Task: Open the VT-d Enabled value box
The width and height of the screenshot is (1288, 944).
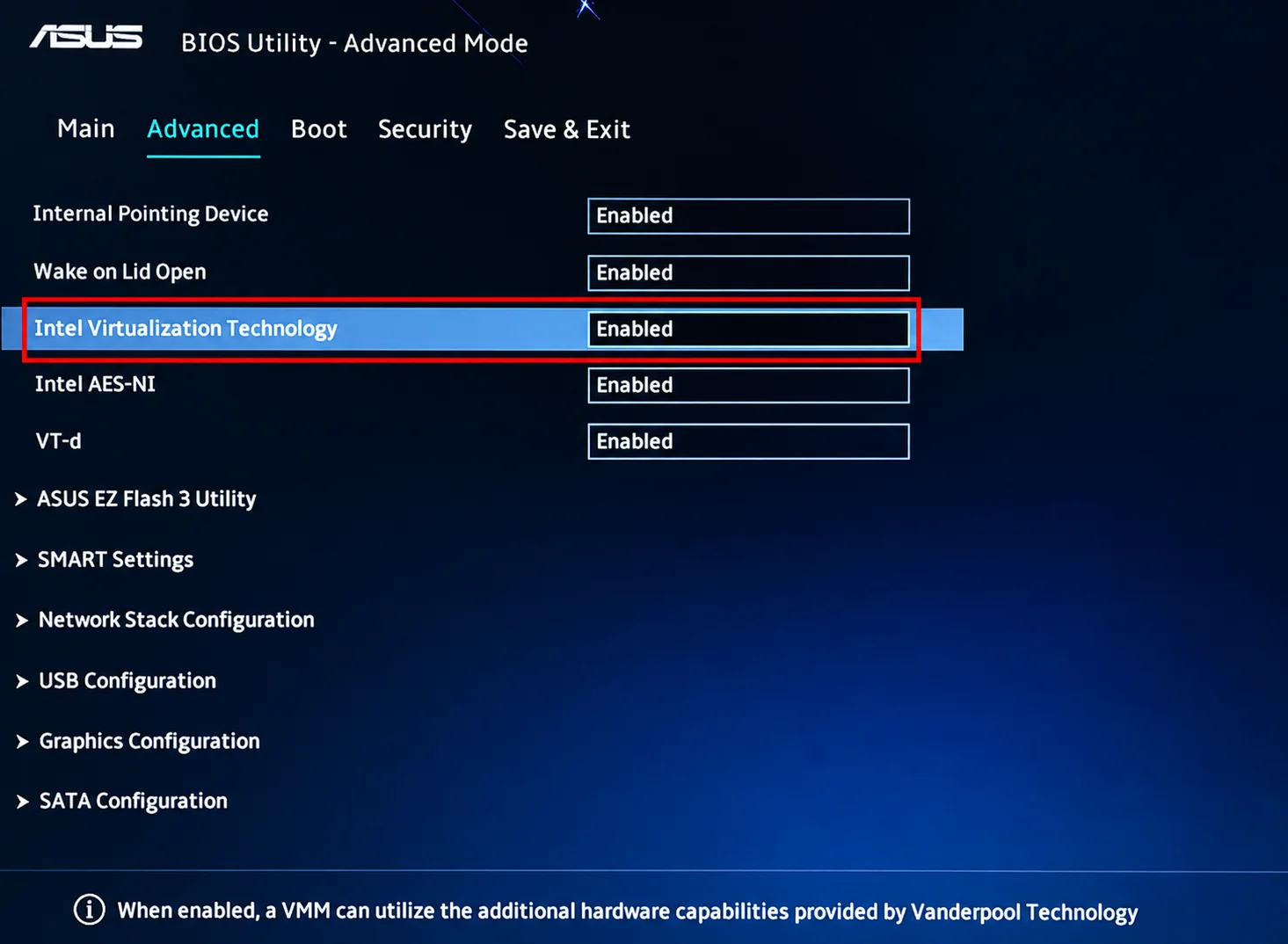Action: (x=748, y=441)
